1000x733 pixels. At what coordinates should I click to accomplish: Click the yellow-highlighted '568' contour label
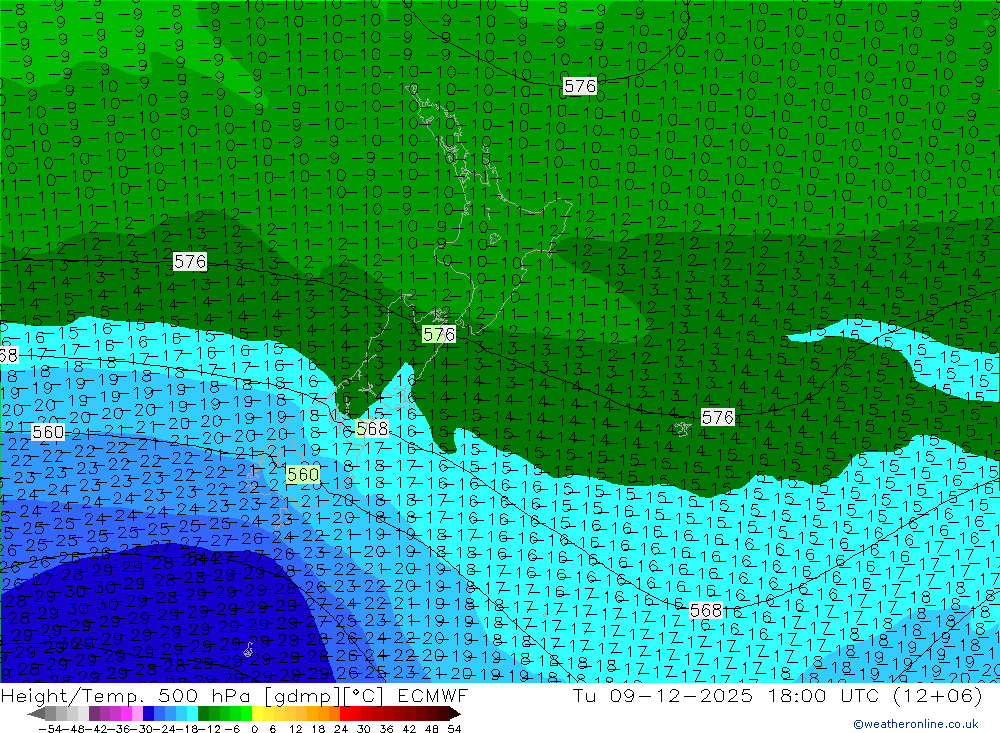[372, 429]
